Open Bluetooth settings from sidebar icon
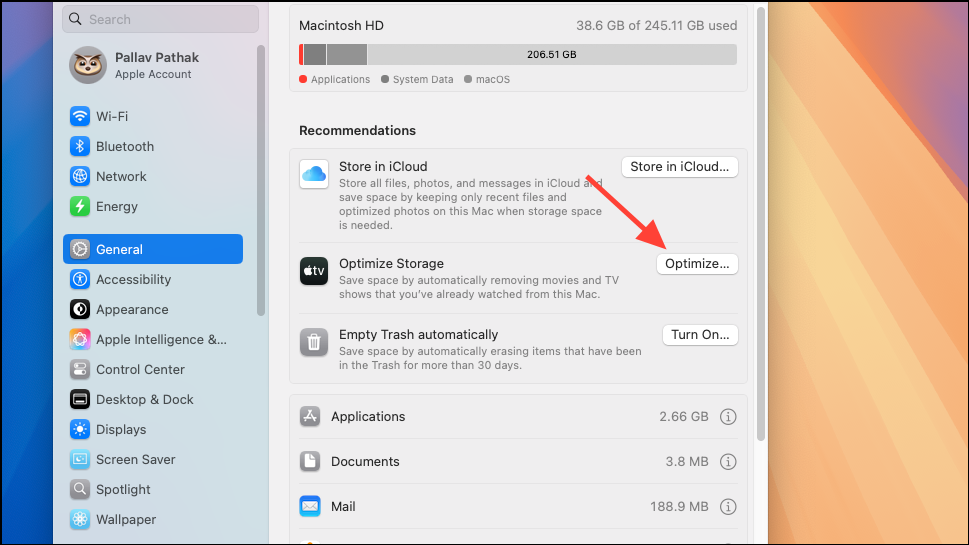969x545 pixels. pos(80,146)
